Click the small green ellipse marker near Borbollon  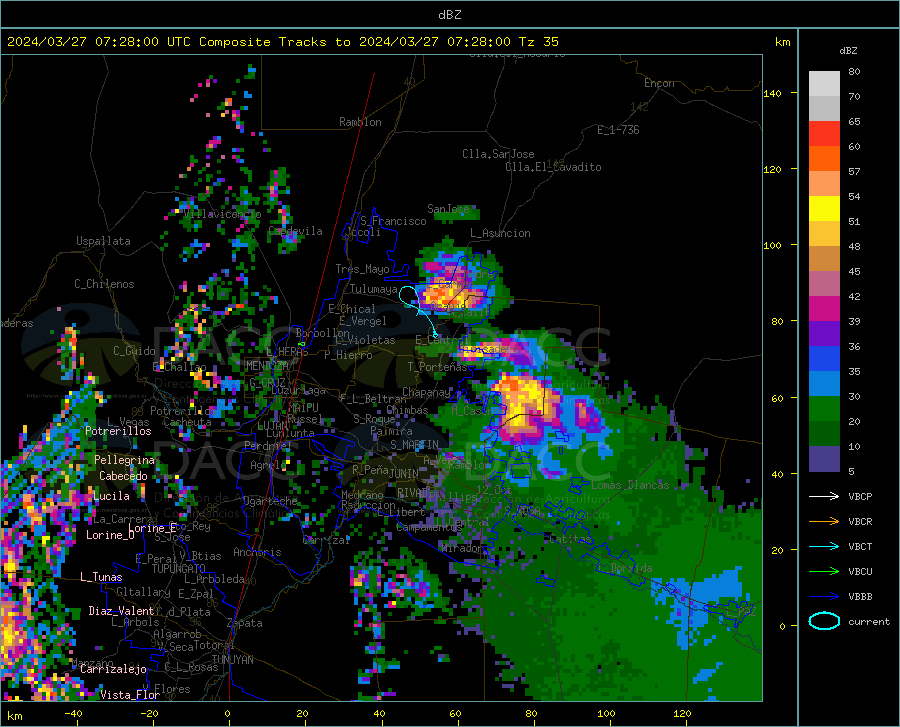click(302, 344)
